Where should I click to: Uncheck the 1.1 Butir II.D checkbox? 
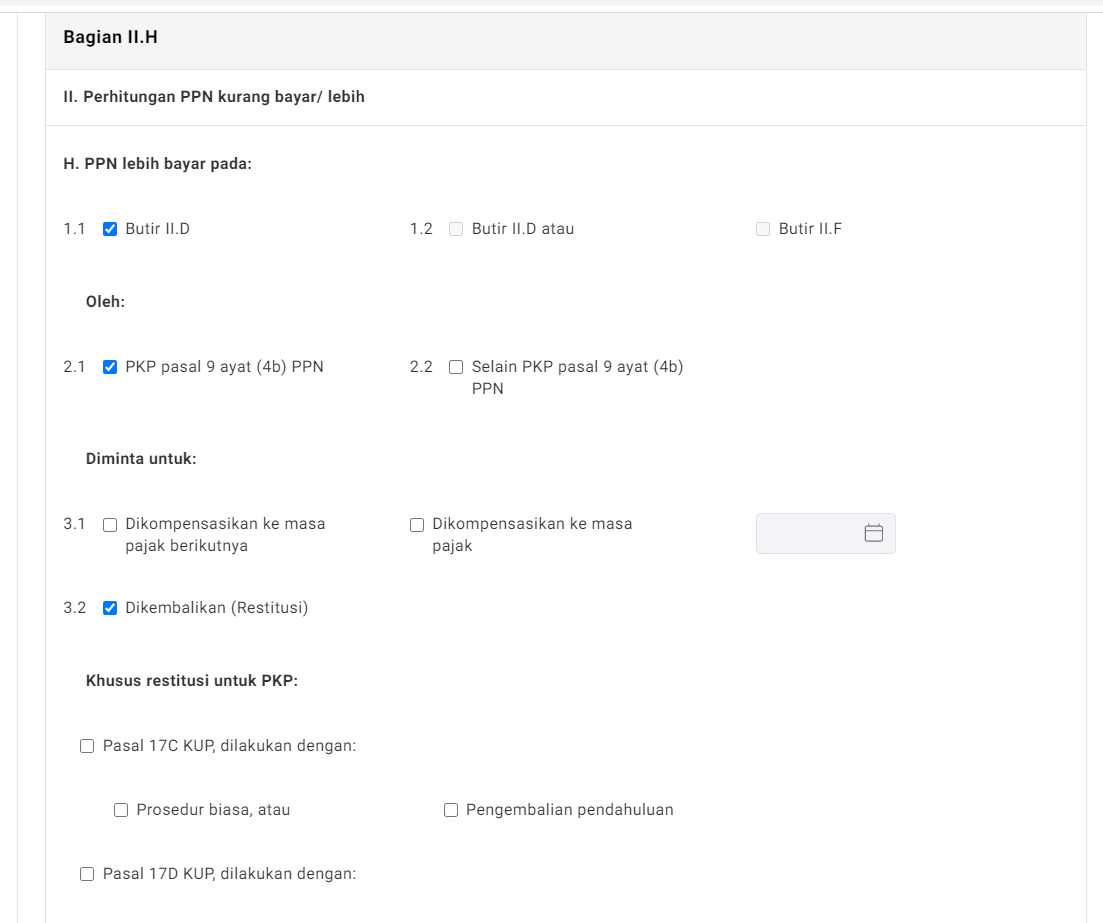(110, 229)
